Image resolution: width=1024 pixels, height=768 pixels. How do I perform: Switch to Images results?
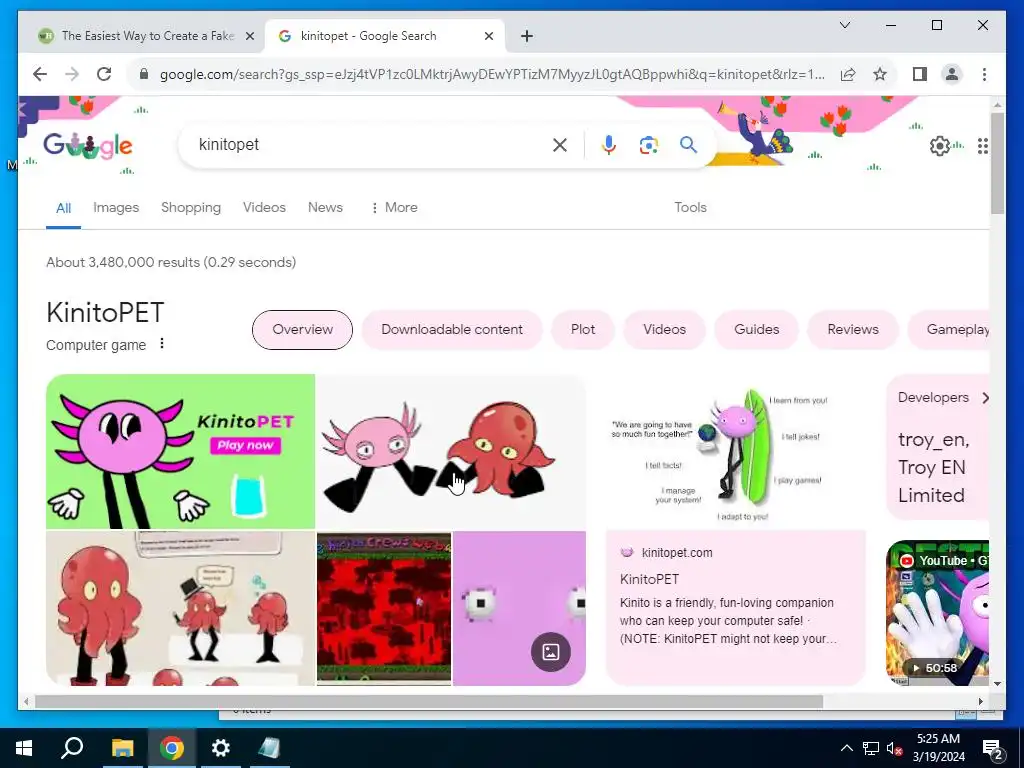(x=116, y=208)
